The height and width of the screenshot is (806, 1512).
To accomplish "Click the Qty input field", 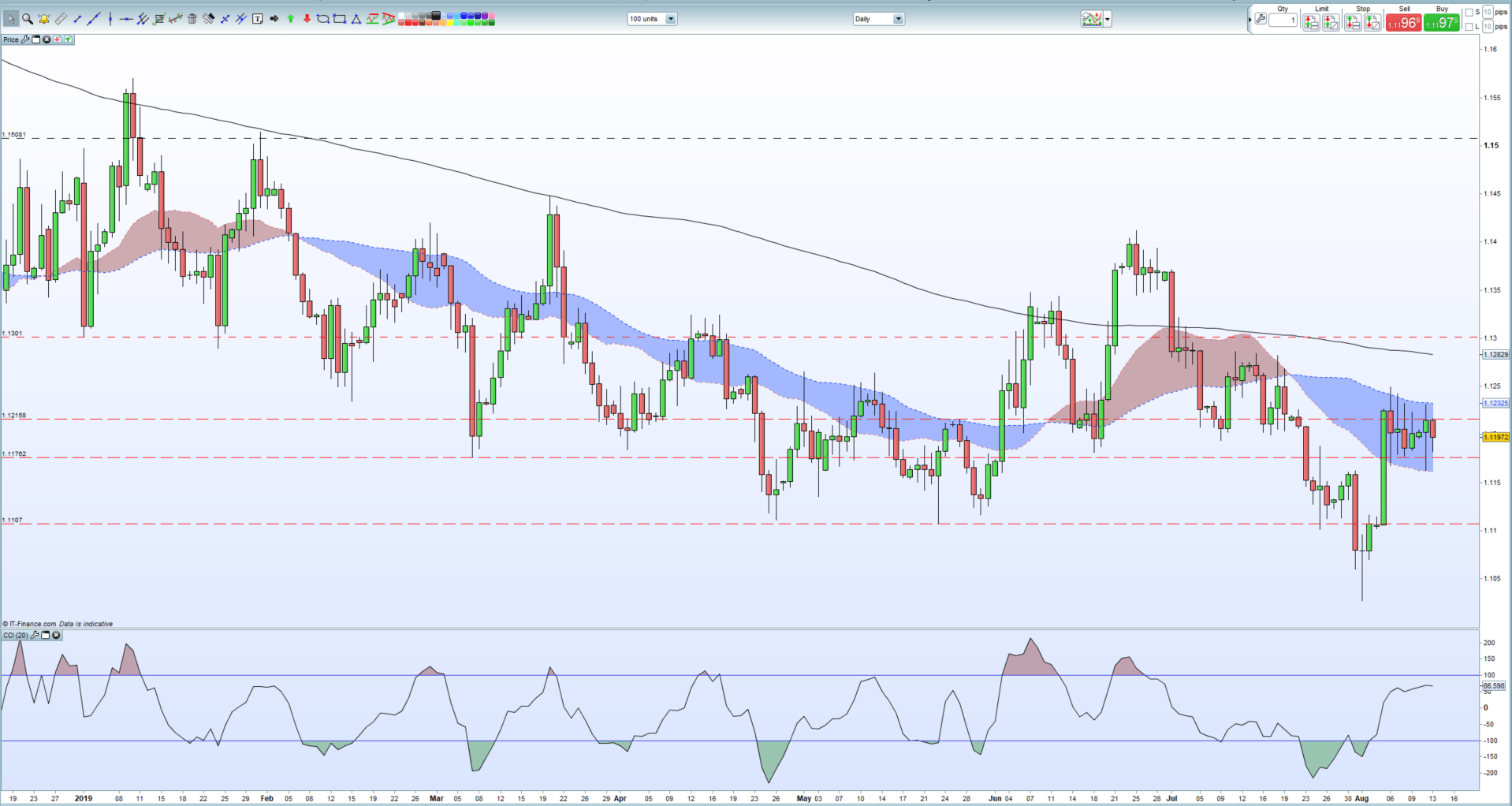I will pyautogui.click(x=1283, y=20).
